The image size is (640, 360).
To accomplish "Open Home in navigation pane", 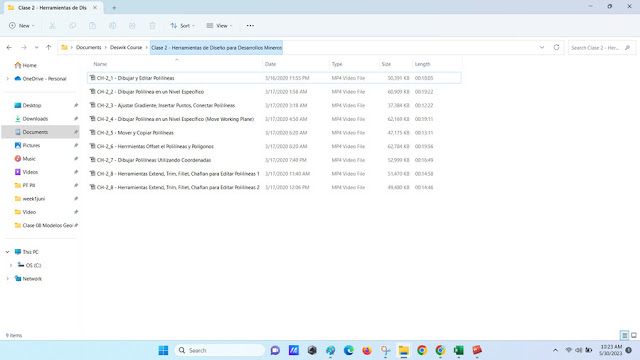I will [x=25, y=65].
